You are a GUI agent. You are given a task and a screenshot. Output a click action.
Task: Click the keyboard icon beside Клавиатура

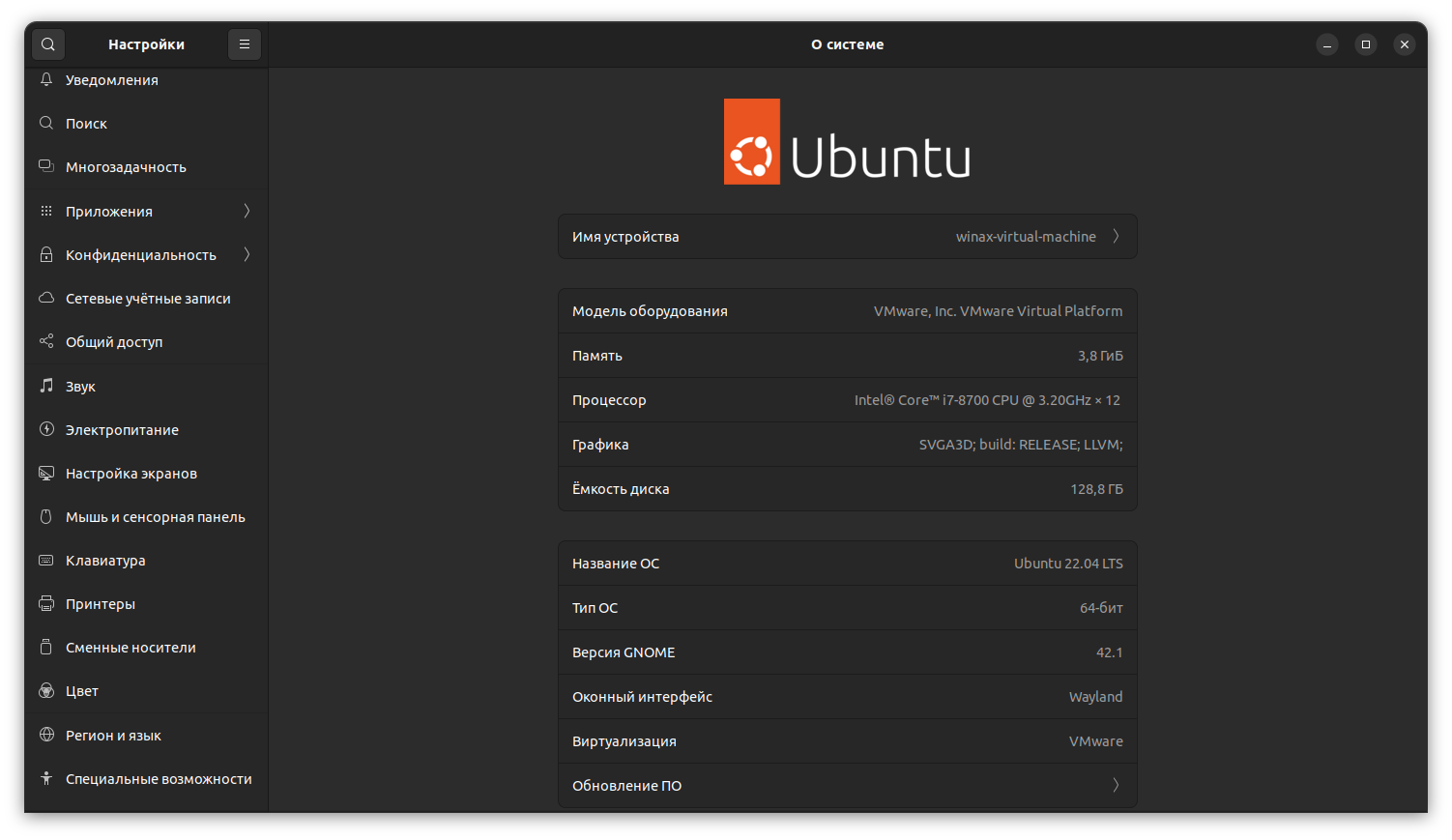pyautogui.click(x=46, y=560)
